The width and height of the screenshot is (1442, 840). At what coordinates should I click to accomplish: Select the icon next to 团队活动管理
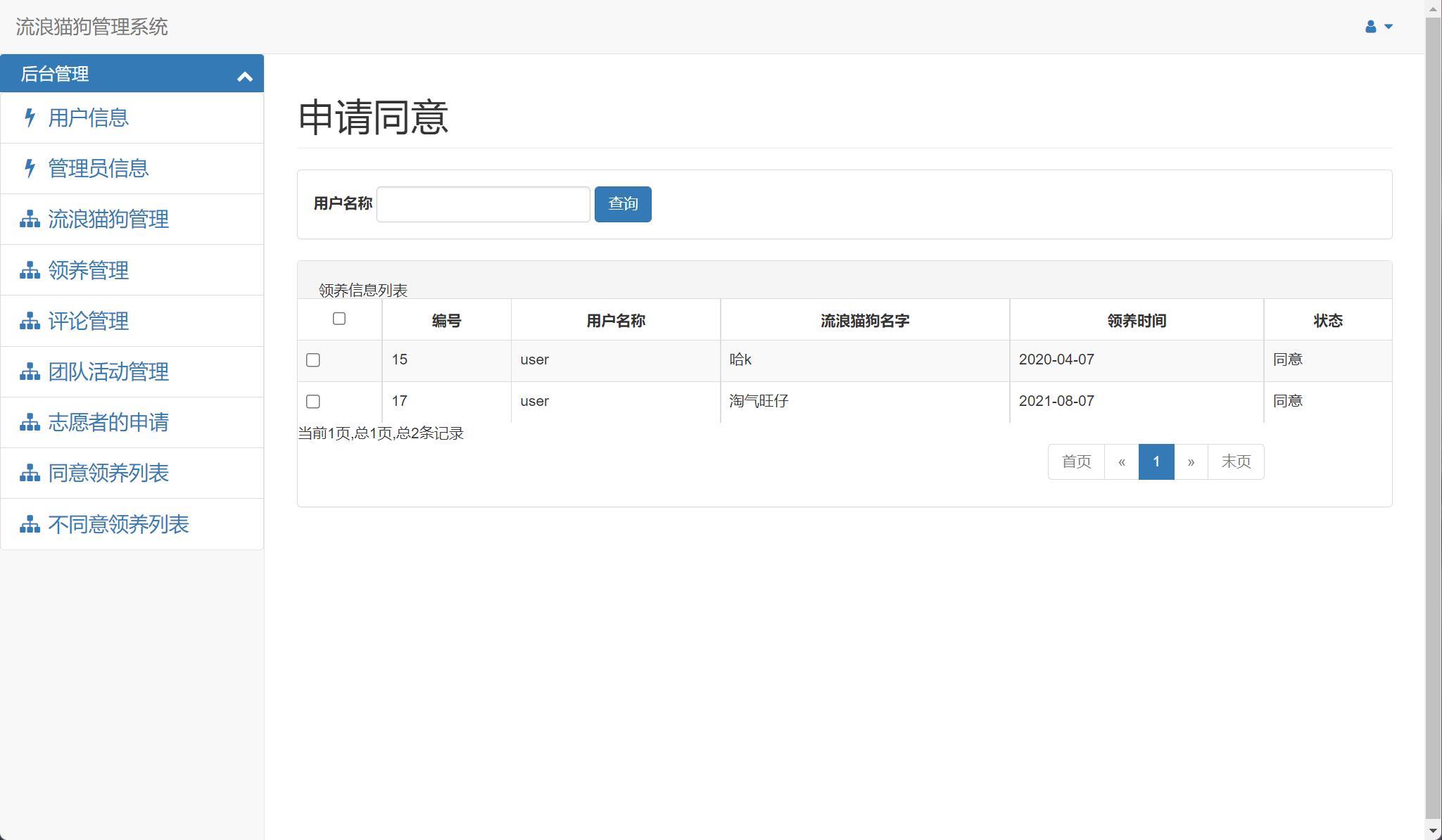click(x=29, y=371)
